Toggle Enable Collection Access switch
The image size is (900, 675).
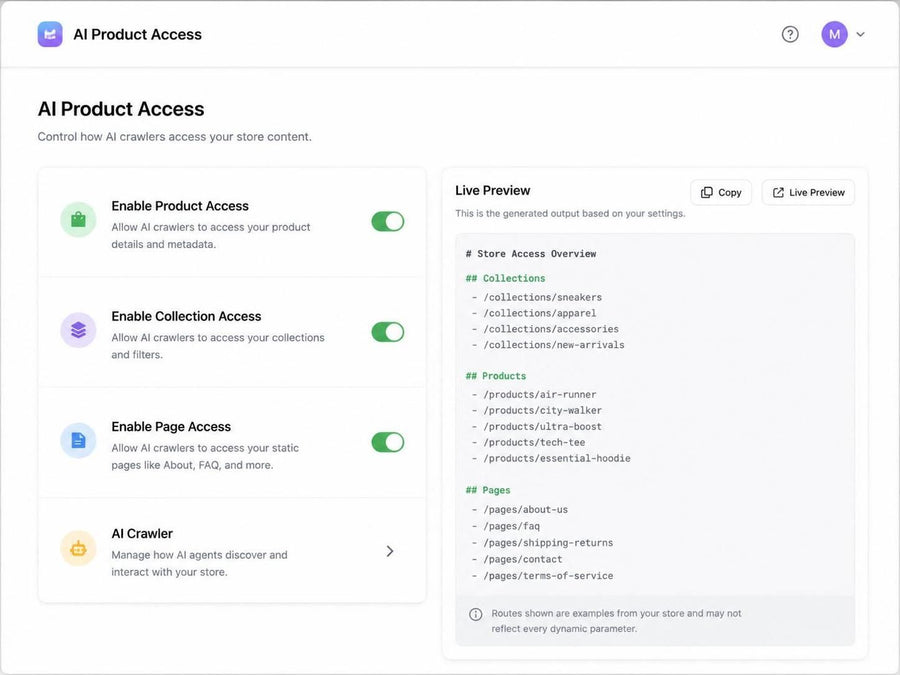[387, 332]
